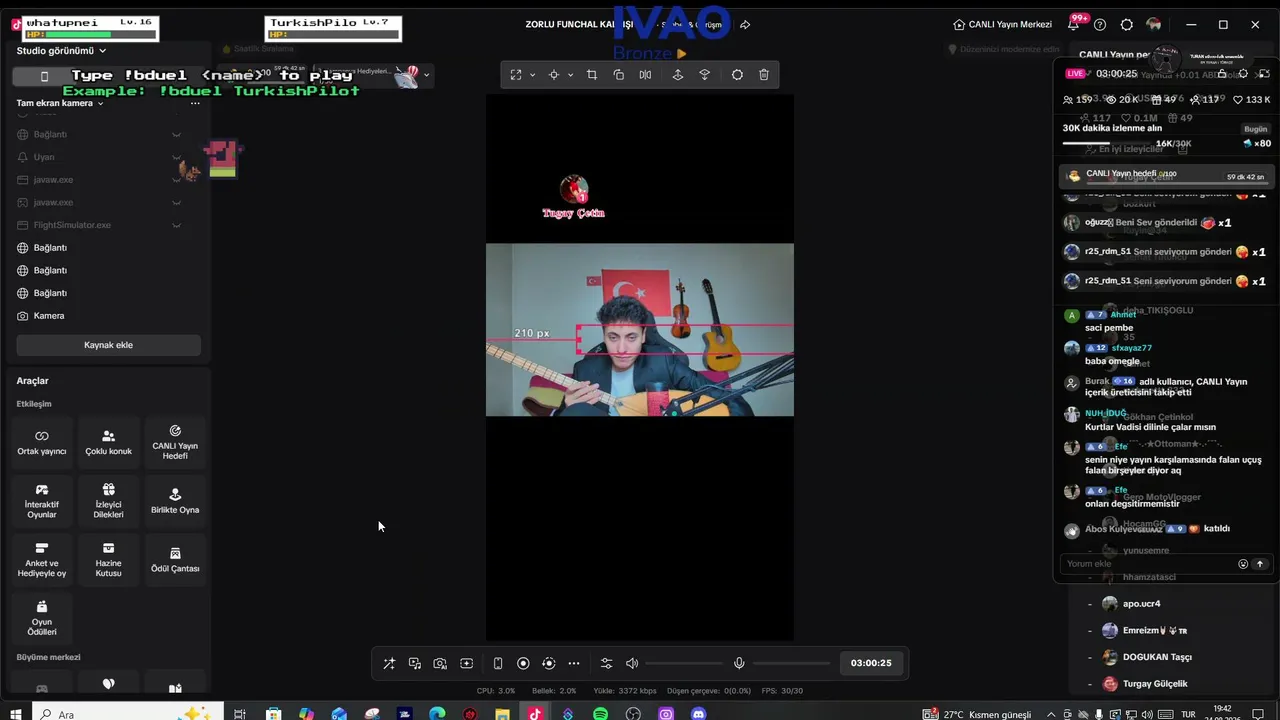The image size is (1280, 720).
Task: Toggle the lock icon in the floating LIVE panel
Action: [x=1222, y=74]
